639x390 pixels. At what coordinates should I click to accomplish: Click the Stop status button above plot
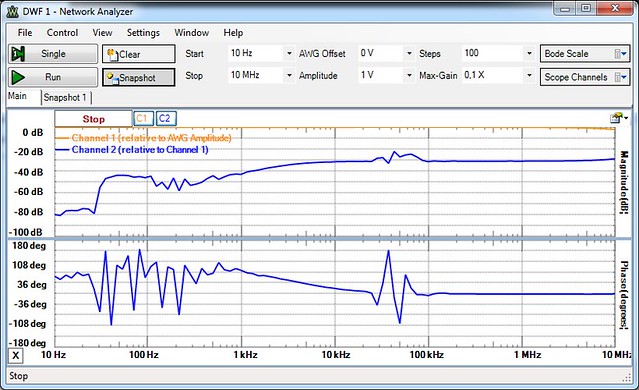(94, 119)
